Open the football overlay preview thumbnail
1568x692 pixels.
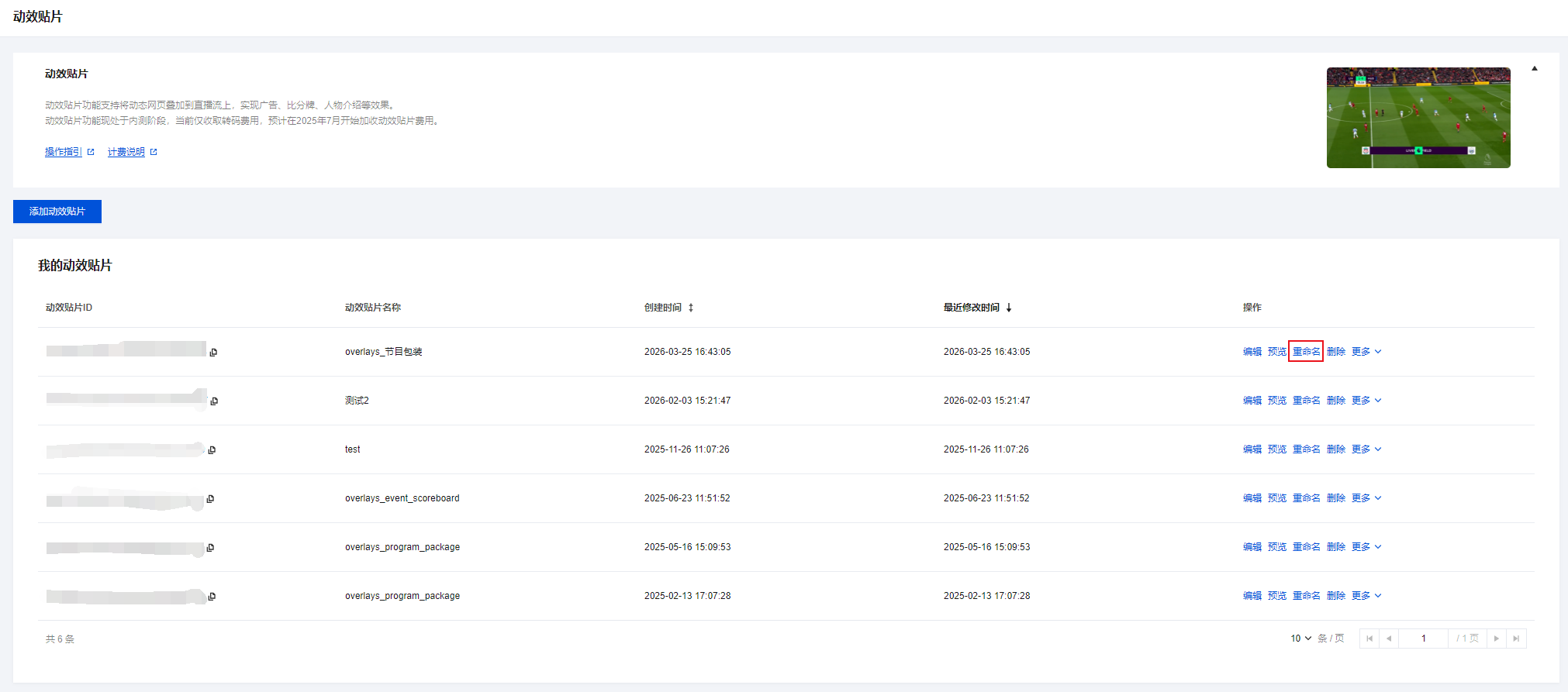(x=1418, y=118)
